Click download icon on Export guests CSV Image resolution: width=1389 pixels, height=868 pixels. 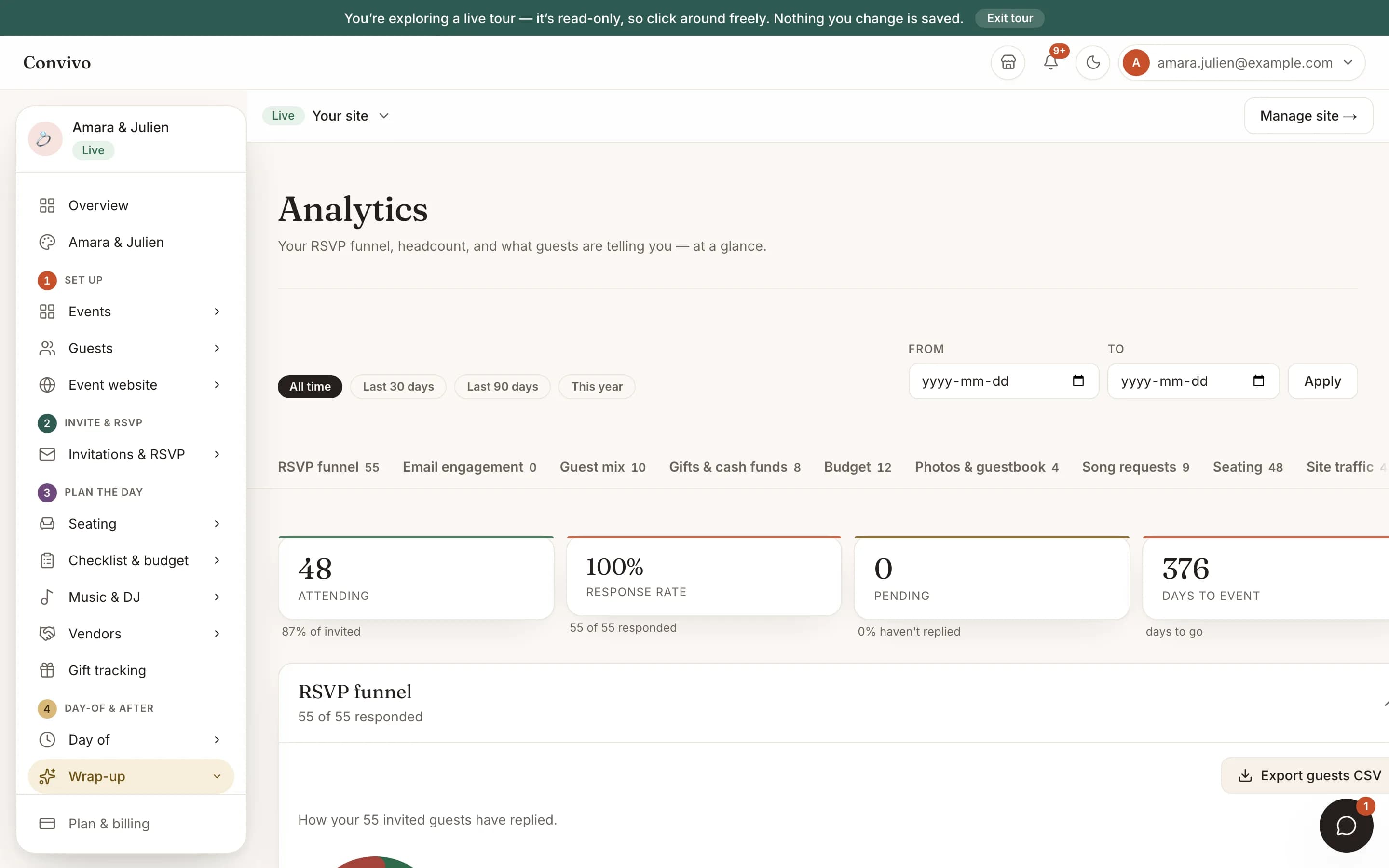1245,775
